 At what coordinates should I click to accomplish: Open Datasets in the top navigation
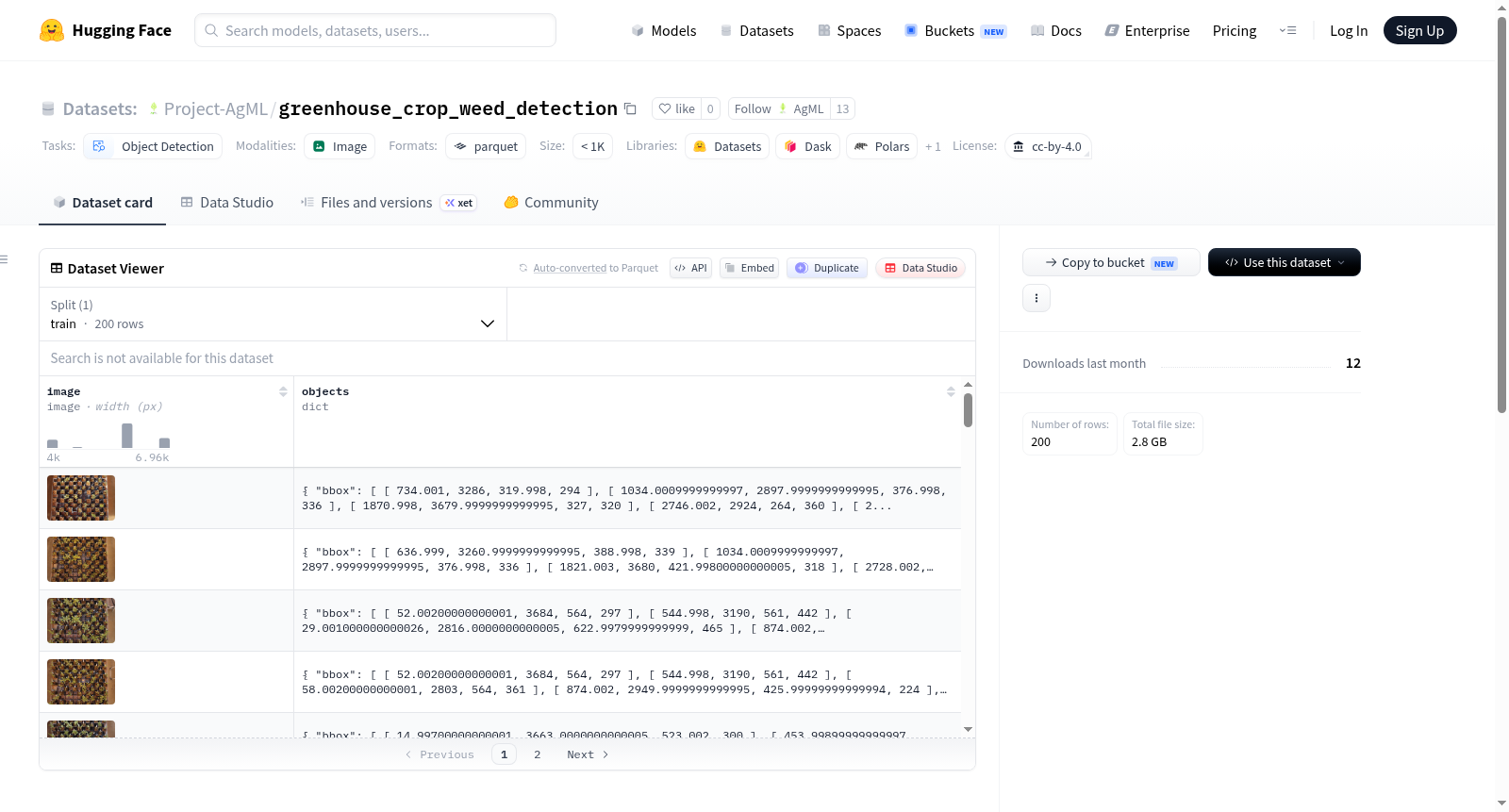756,30
